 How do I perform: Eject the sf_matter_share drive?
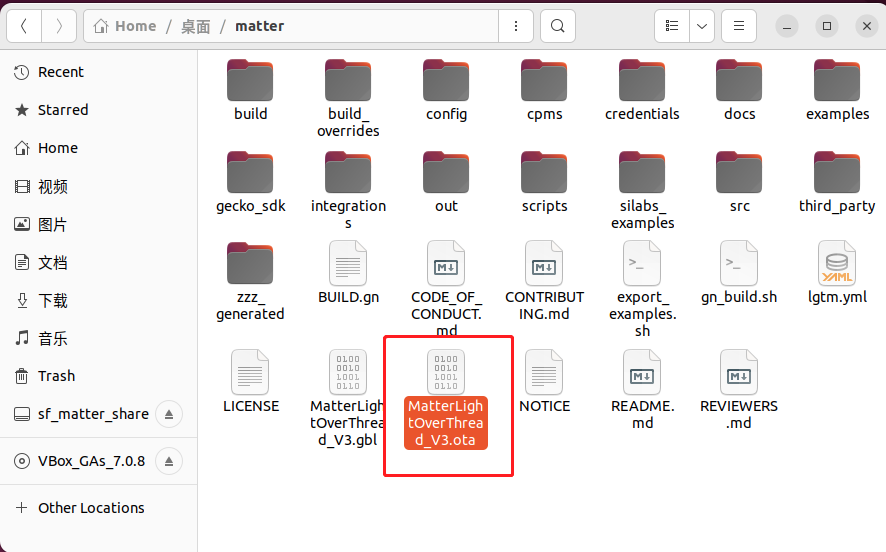tap(169, 414)
